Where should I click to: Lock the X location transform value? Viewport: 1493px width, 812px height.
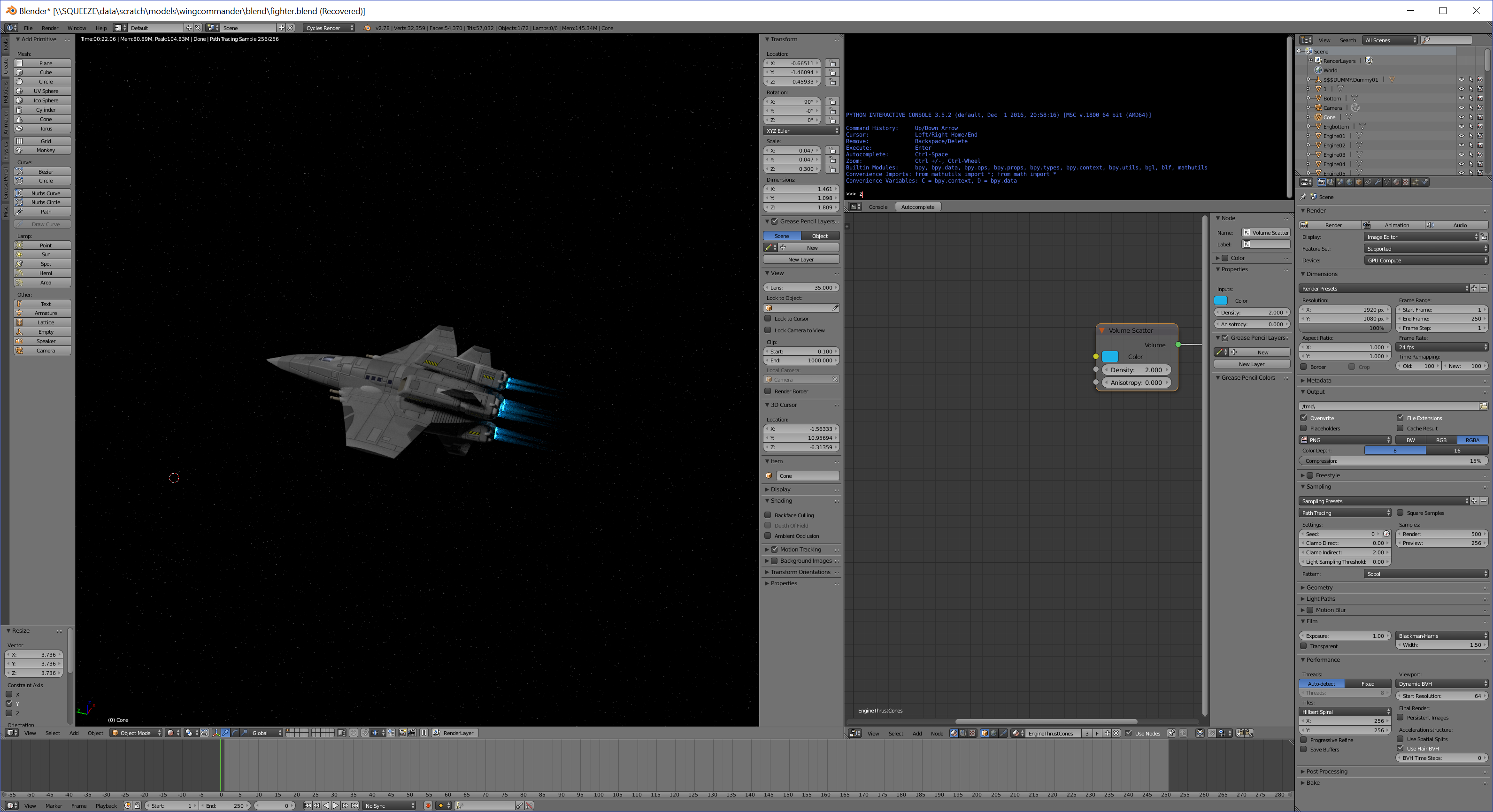tap(832, 63)
